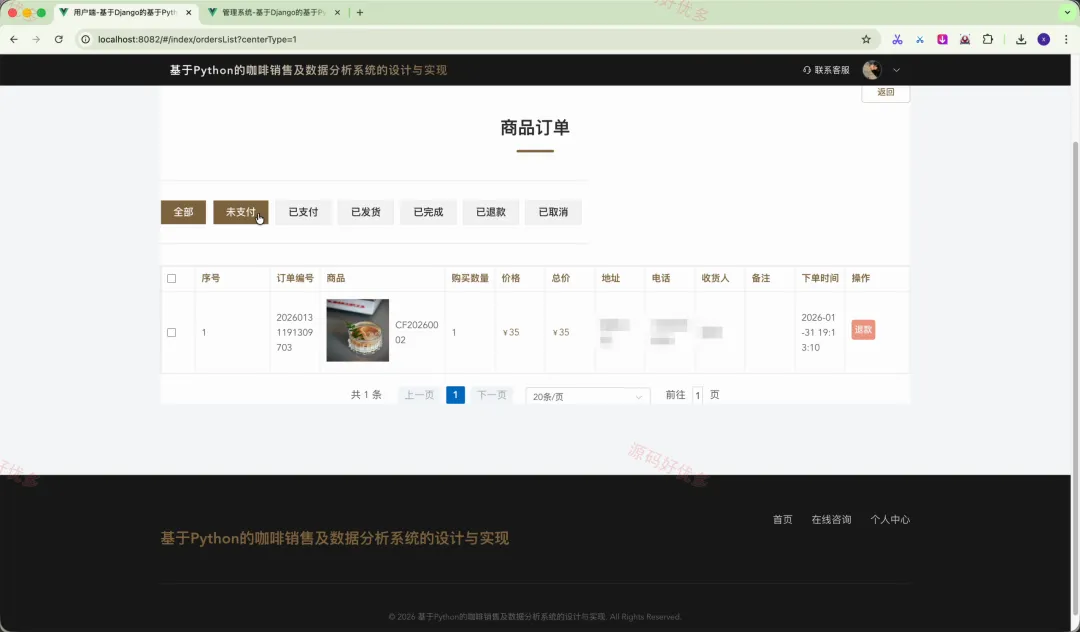Check the select-all checkbox in table header
This screenshot has width=1080, height=632.
click(172, 278)
